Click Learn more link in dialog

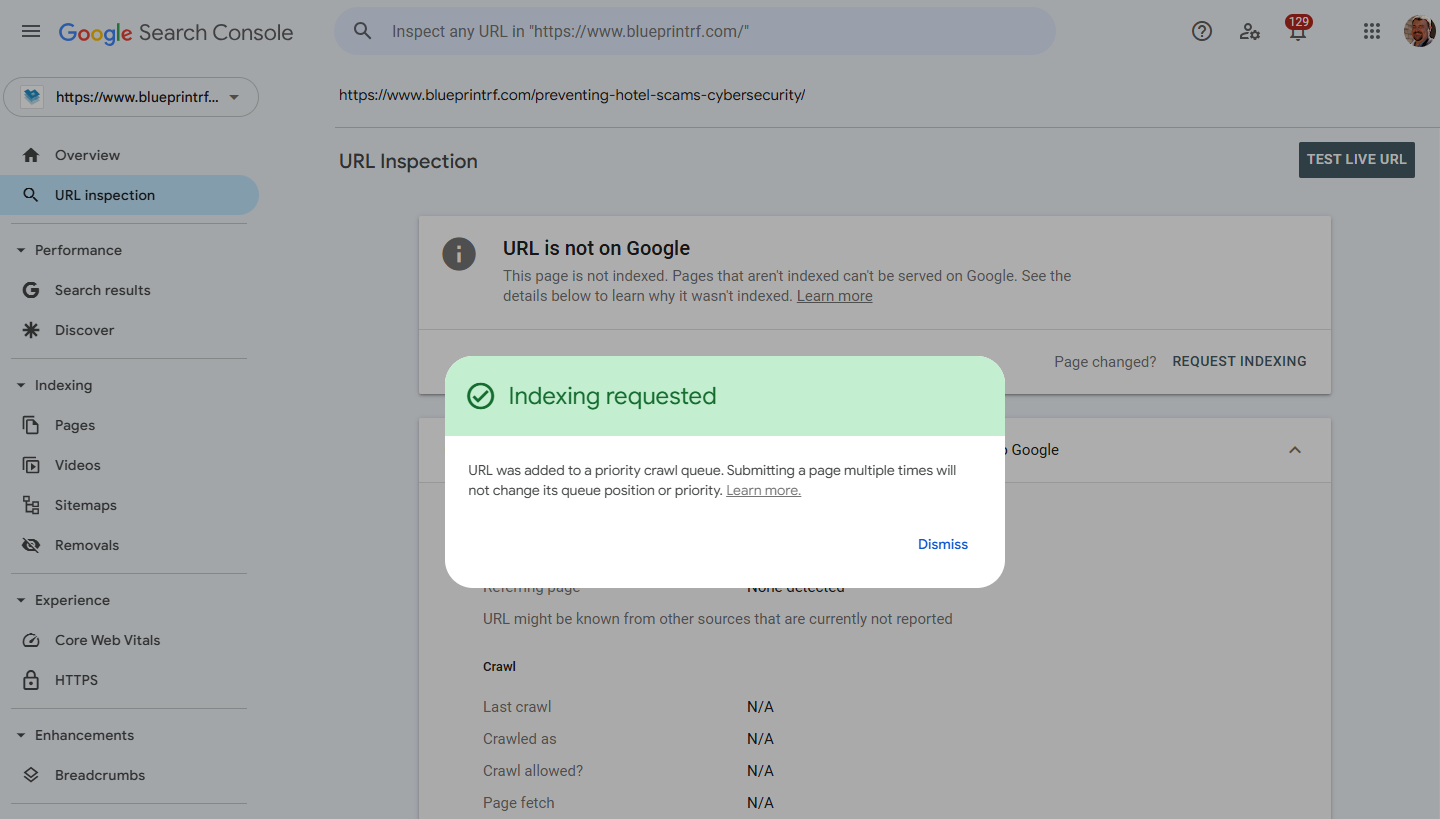(x=763, y=490)
